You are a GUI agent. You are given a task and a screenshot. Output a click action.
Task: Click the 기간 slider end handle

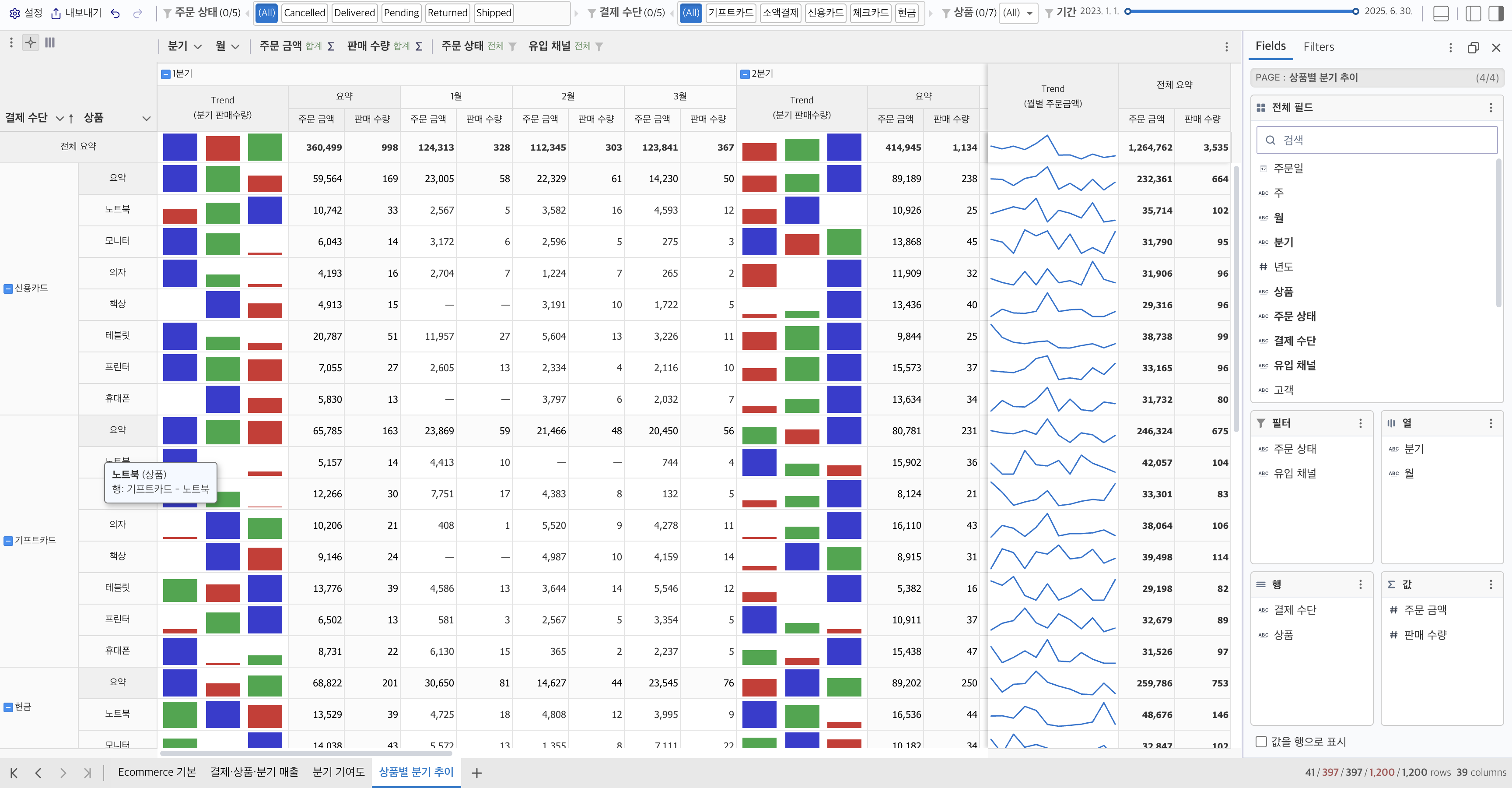pos(1356,11)
